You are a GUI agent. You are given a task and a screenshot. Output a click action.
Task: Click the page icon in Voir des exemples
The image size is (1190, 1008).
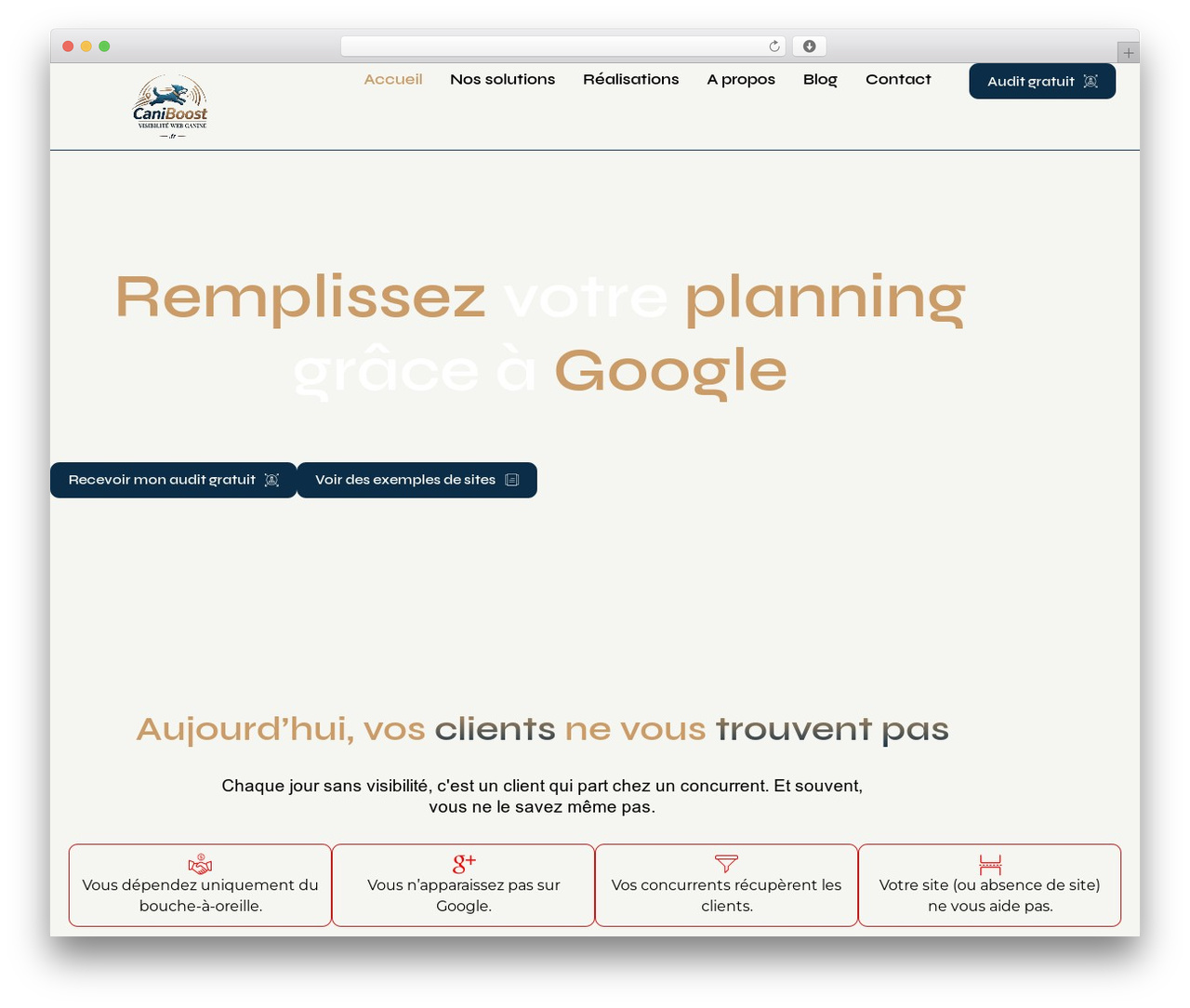tap(511, 480)
